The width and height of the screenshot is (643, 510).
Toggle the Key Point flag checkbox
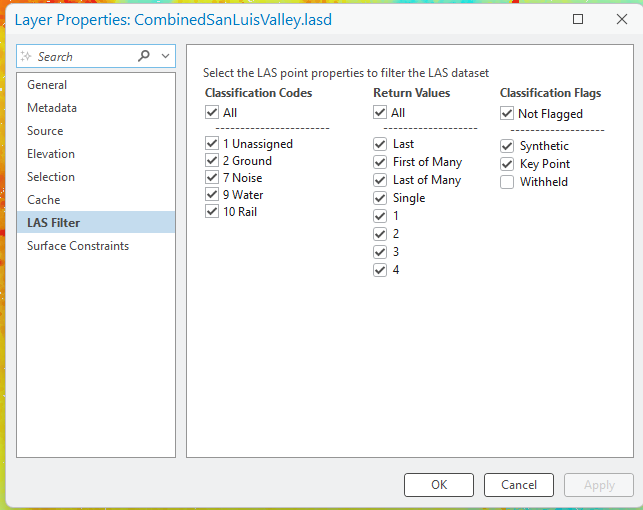tap(508, 164)
